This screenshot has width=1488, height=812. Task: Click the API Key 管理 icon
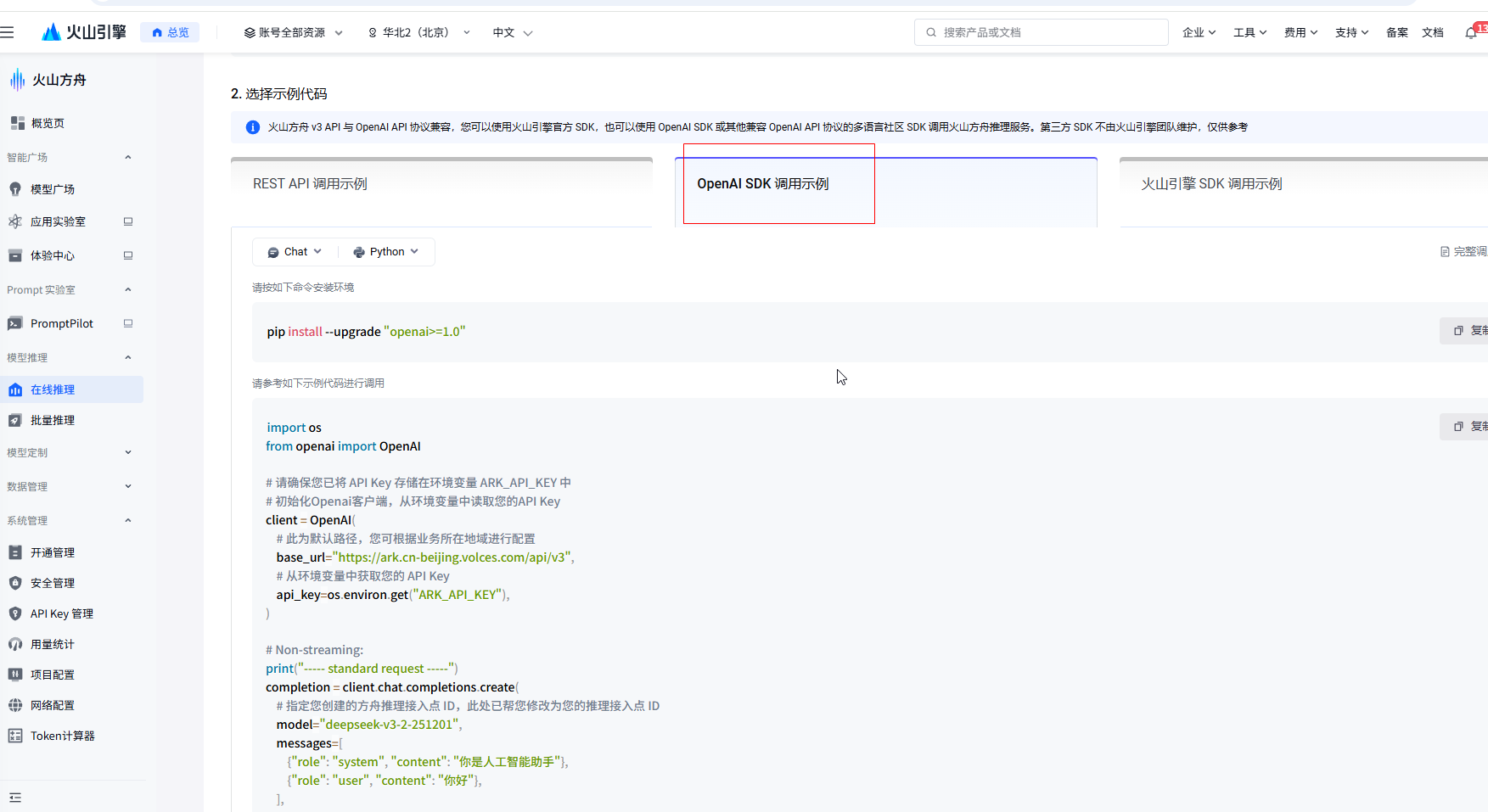tap(15, 613)
